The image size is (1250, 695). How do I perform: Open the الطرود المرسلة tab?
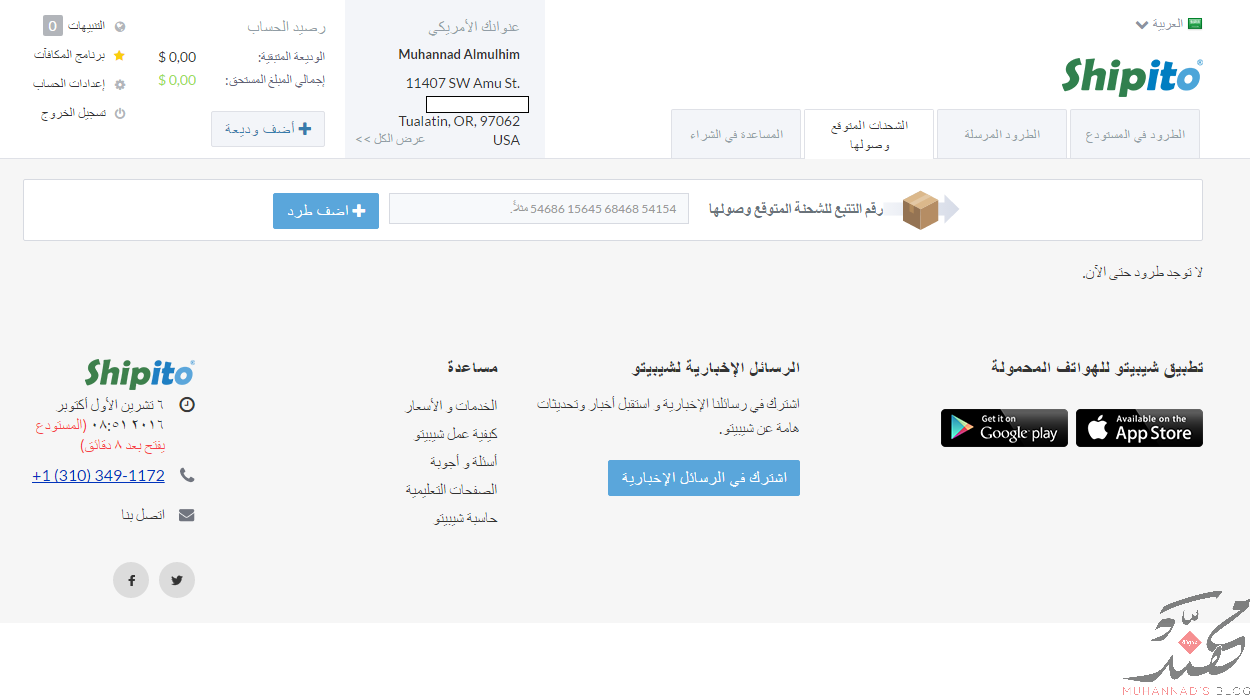[x=1002, y=134]
